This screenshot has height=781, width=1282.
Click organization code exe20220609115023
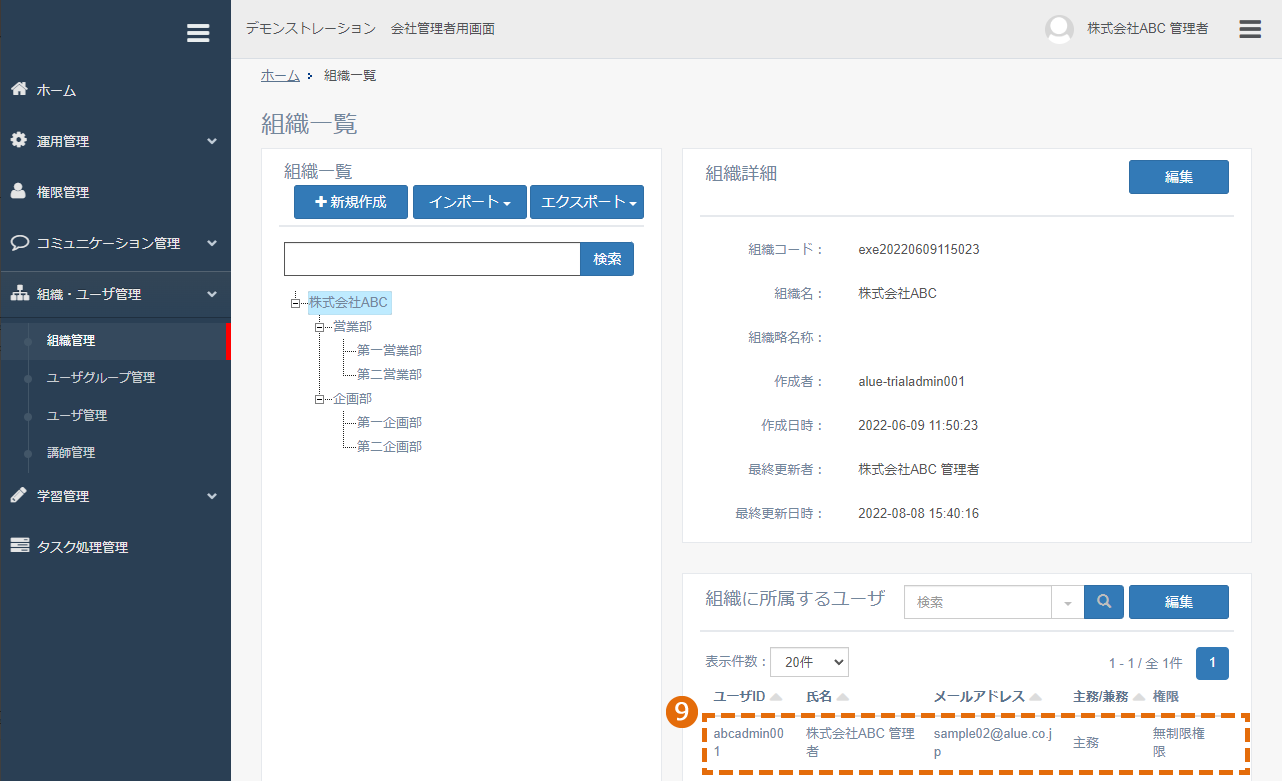pos(919,249)
